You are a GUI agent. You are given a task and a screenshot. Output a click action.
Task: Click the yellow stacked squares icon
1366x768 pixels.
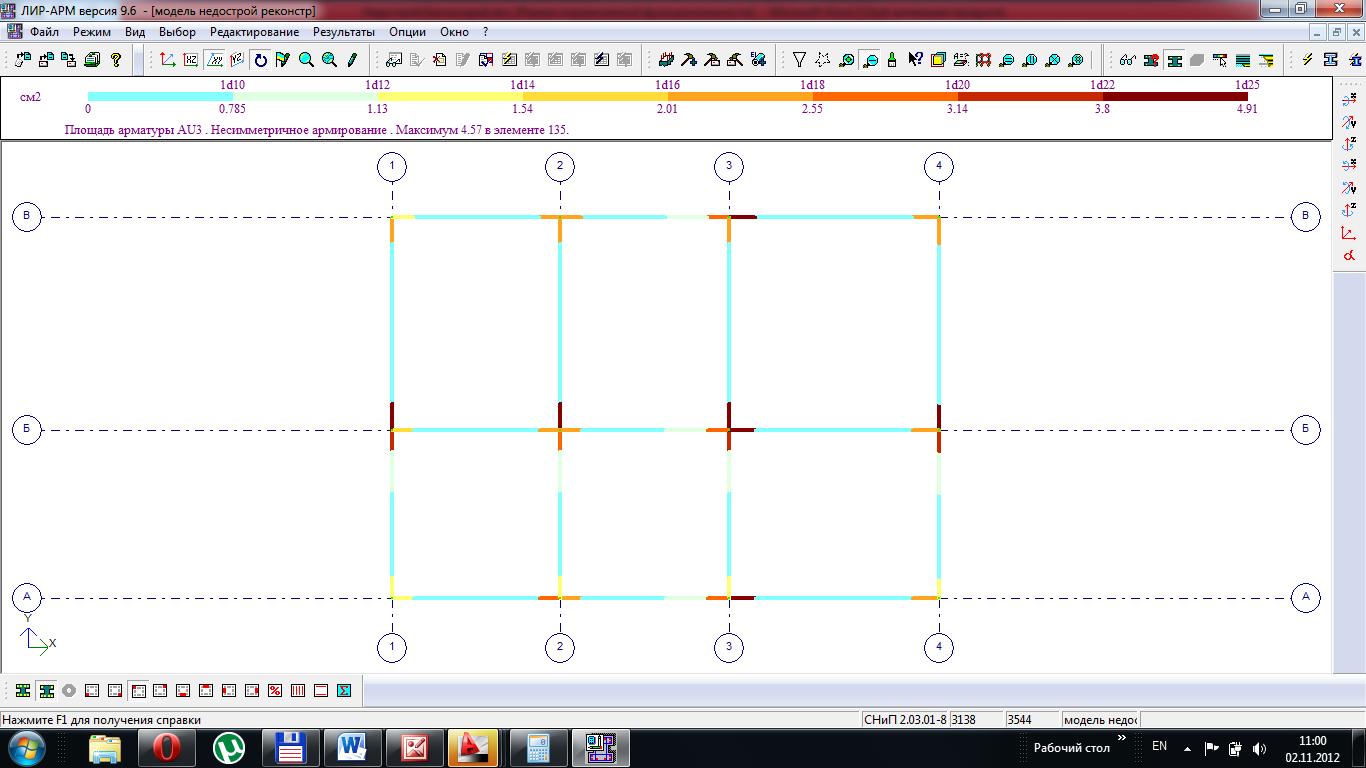click(x=938, y=59)
